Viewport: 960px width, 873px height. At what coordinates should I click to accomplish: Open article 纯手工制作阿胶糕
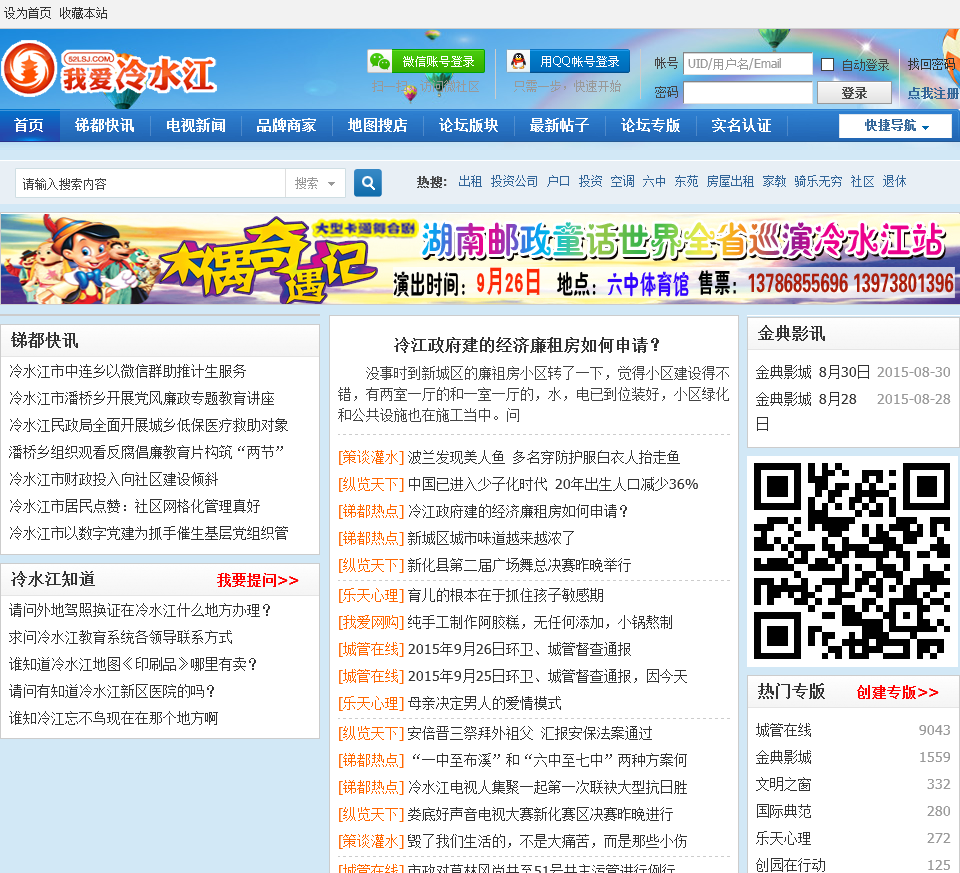(540, 621)
